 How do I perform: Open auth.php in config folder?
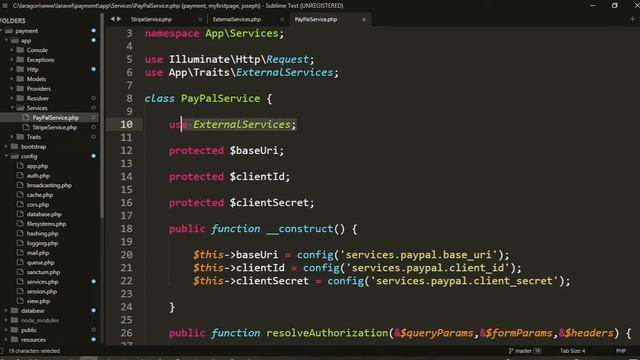38,176
